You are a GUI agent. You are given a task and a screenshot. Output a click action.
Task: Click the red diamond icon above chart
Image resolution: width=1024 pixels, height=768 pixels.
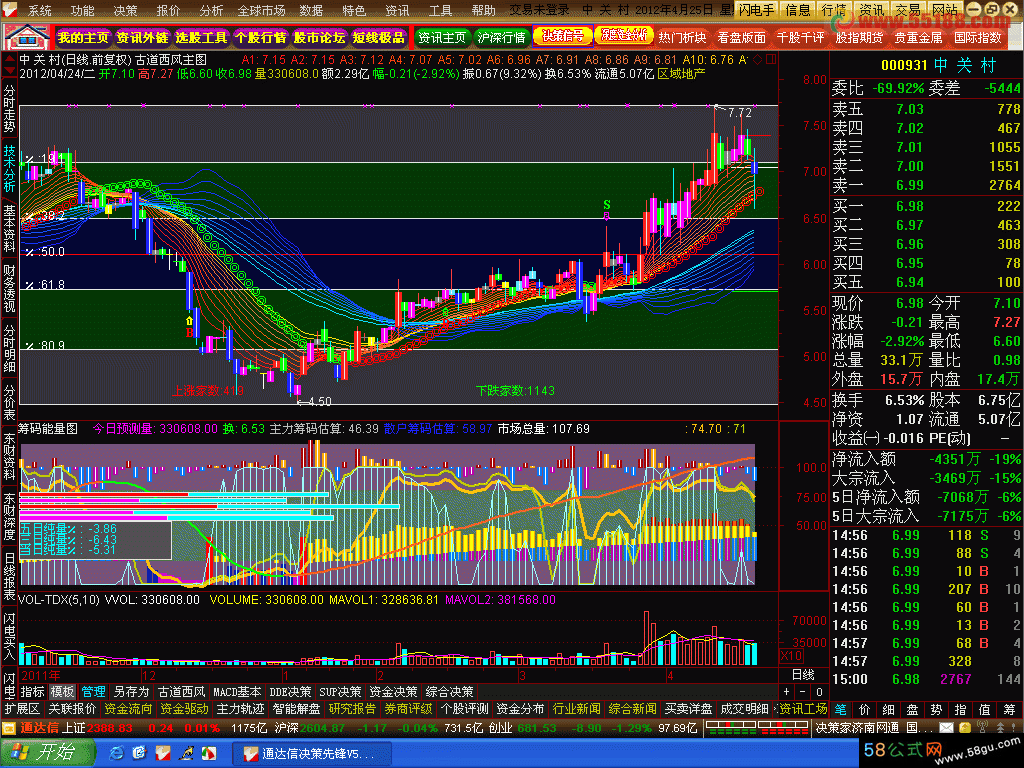[x=758, y=59]
